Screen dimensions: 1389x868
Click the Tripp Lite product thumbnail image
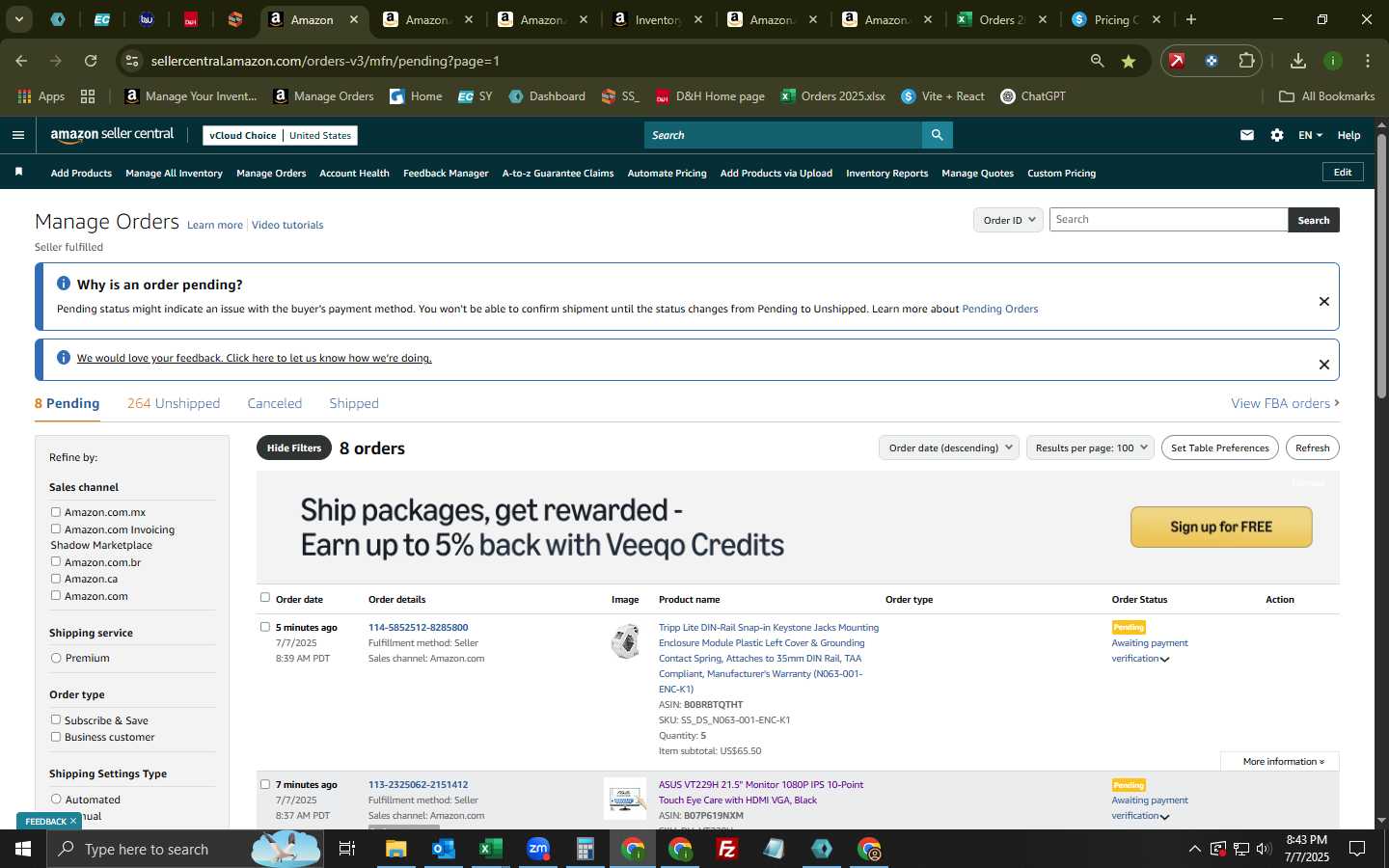click(625, 641)
